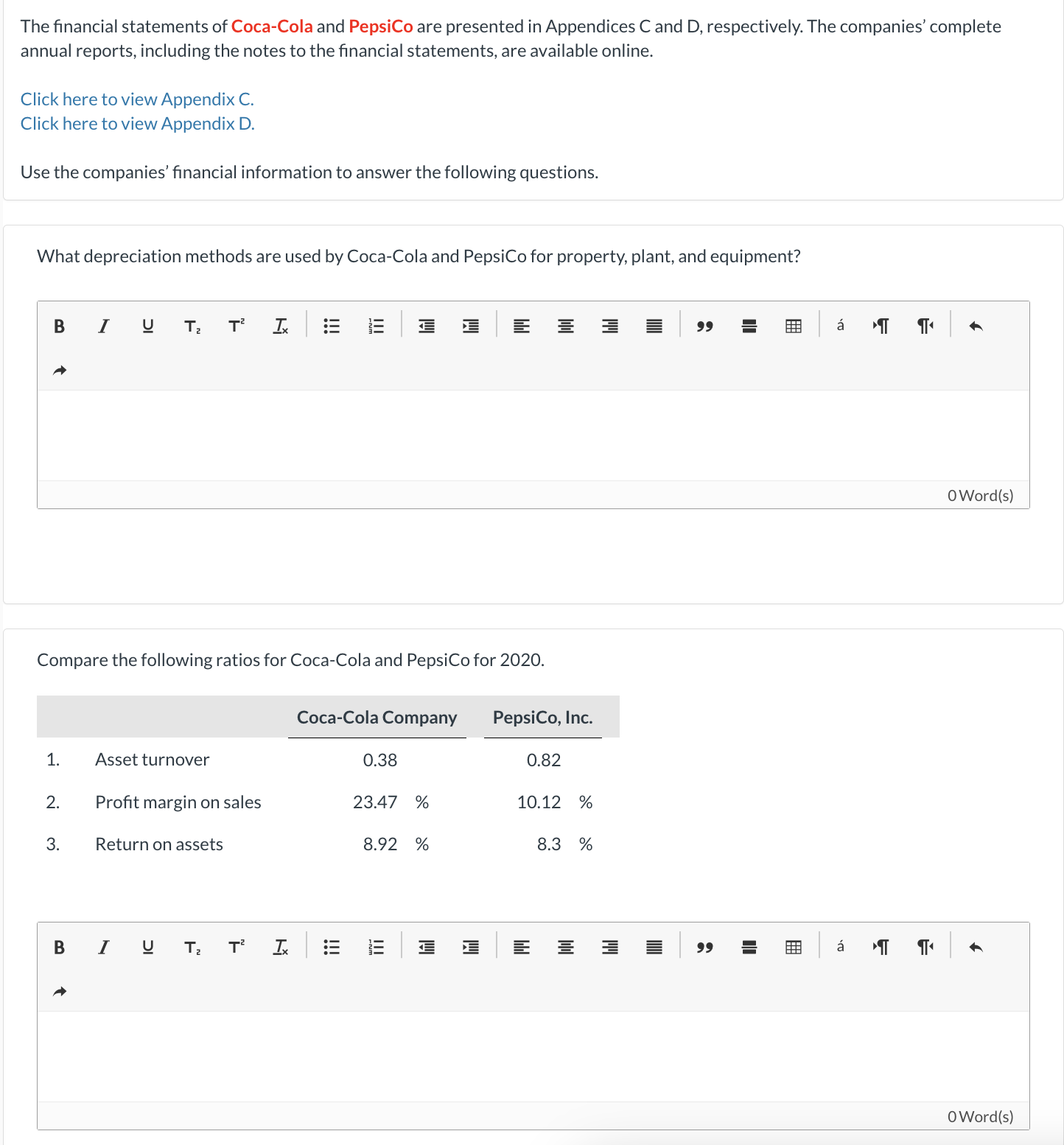
Task: Insert a numbered list in the second editor
Action: (x=376, y=947)
